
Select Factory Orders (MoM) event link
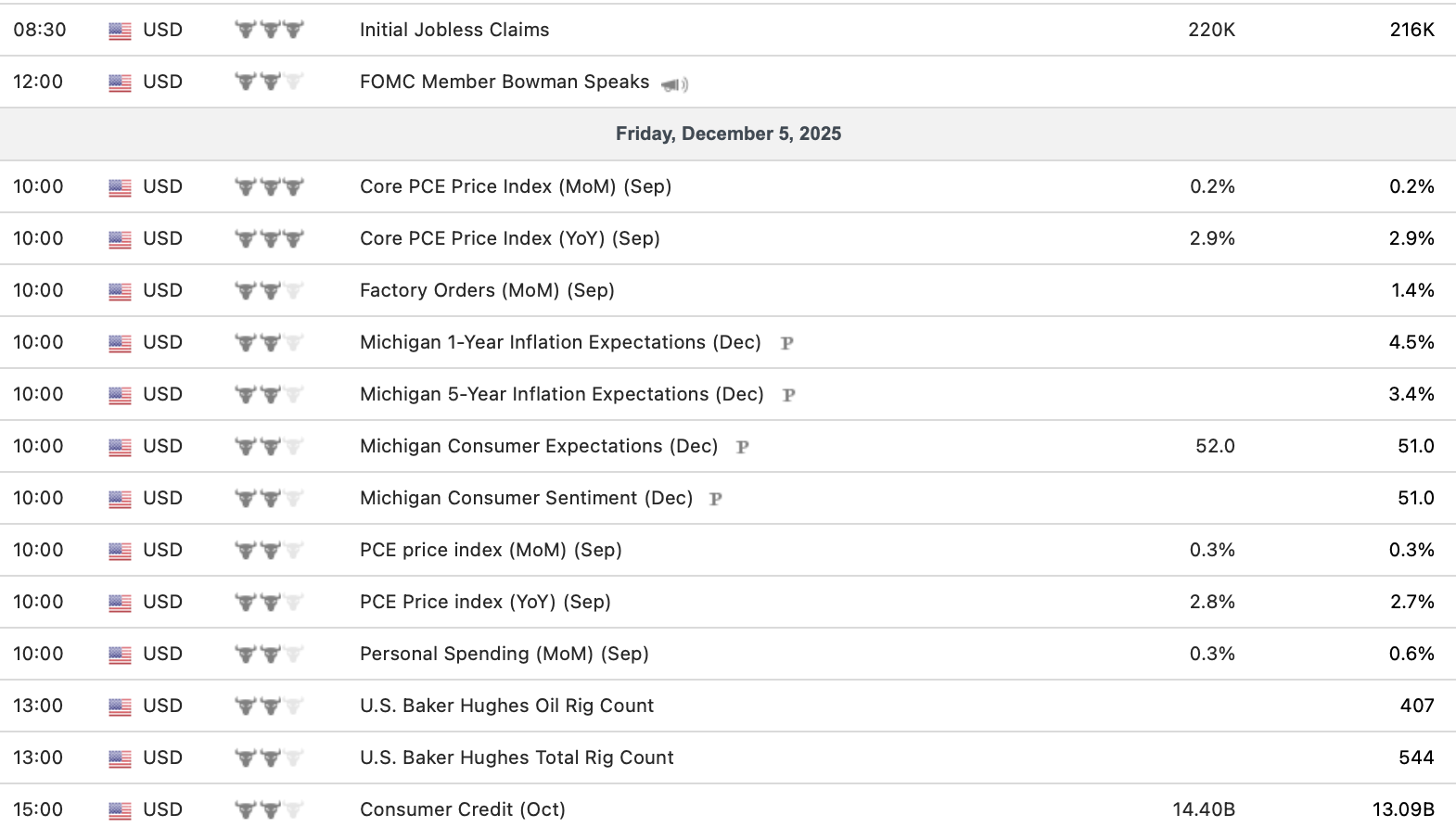tap(487, 290)
